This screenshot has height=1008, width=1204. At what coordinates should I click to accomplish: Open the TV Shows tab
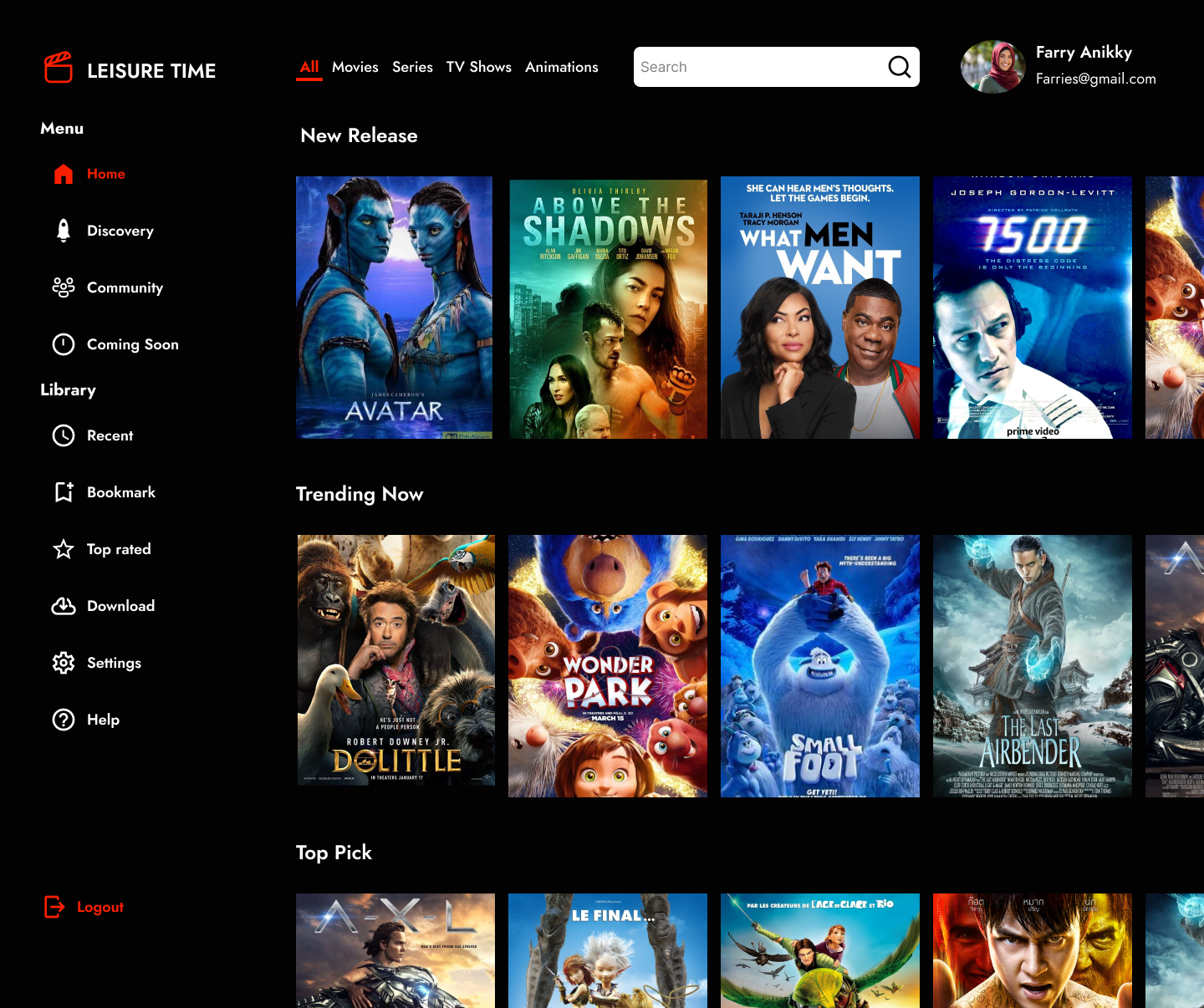pos(479,67)
